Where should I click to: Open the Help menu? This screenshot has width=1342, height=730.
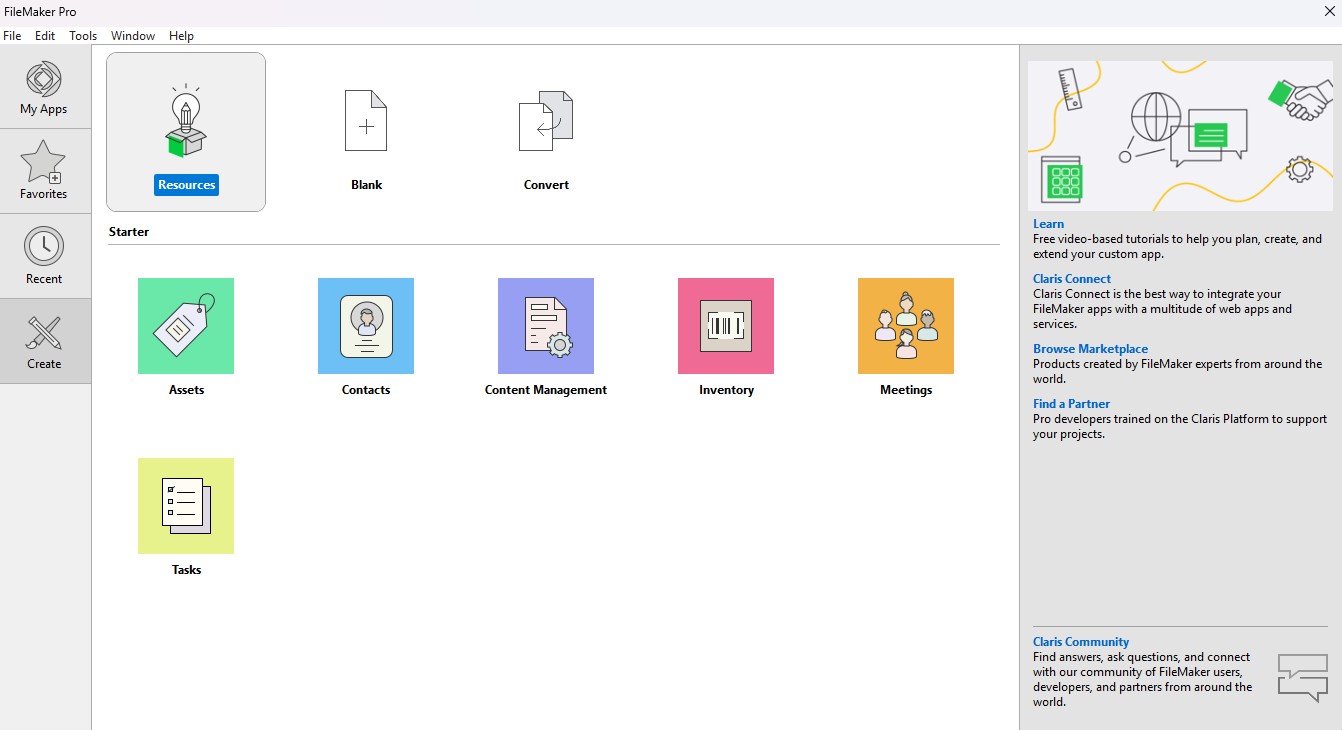coord(181,36)
